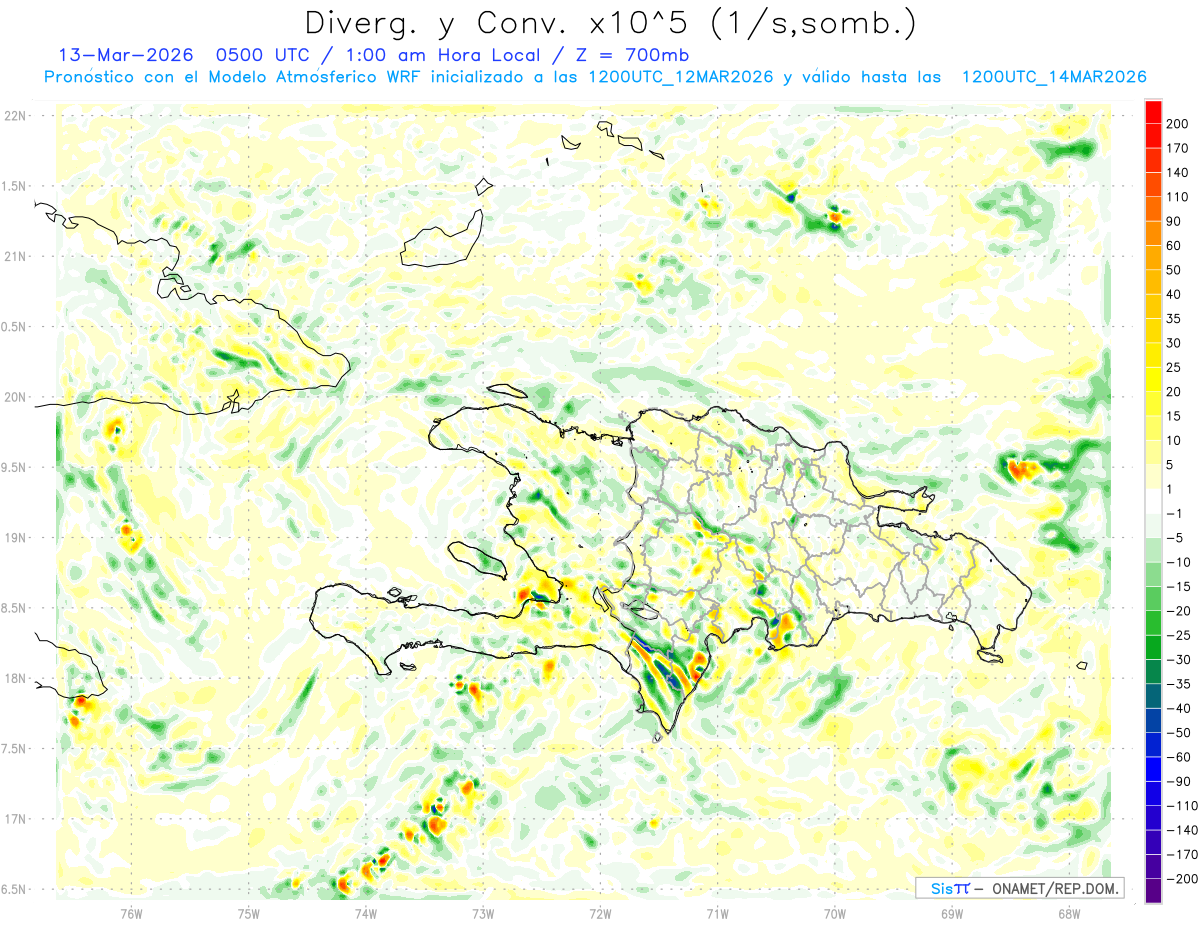Click colorbar value 90 (positive)
The height and width of the screenshot is (927, 1200).
[x=1174, y=221]
